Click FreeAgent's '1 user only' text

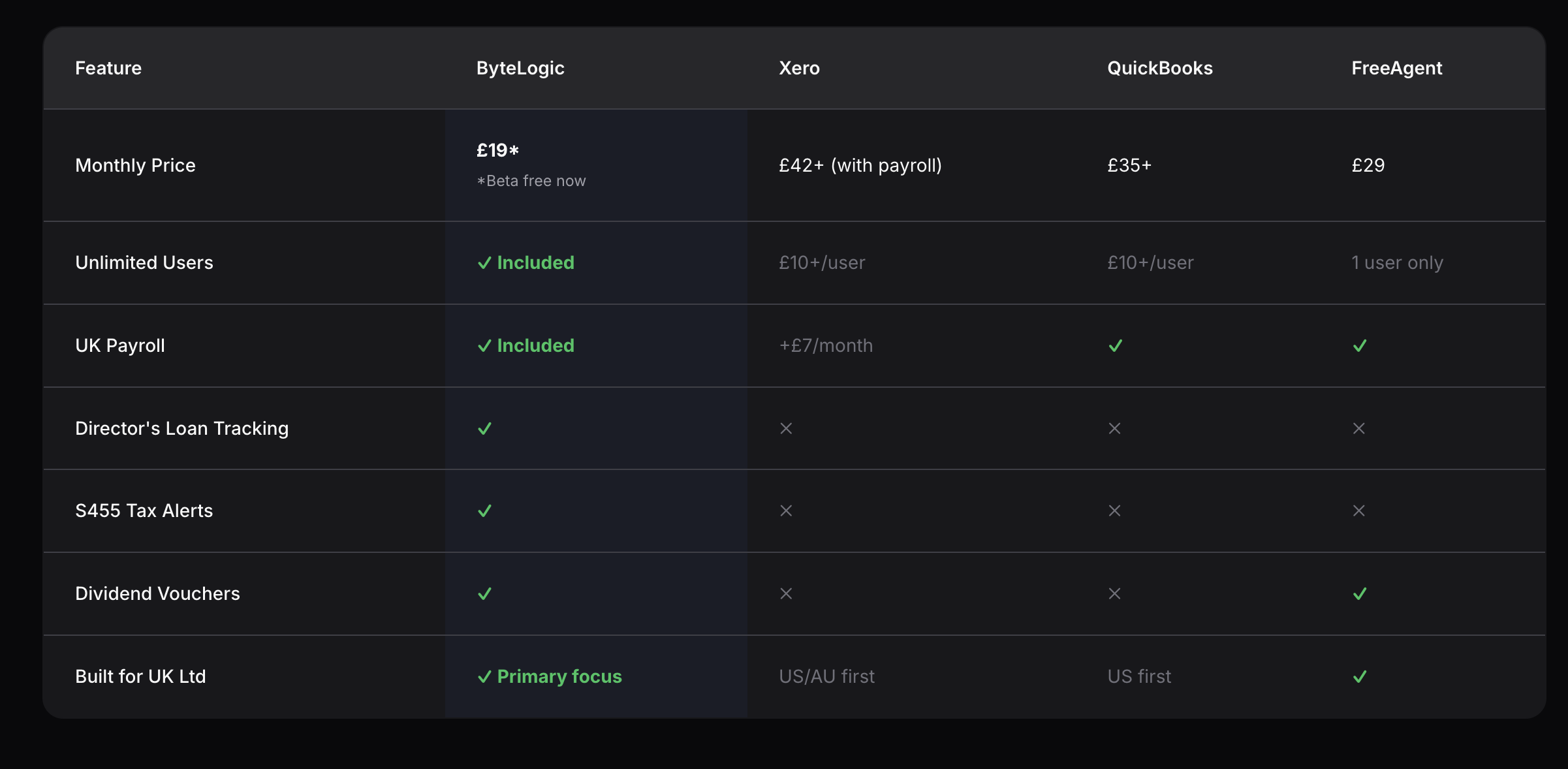(x=1397, y=262)
